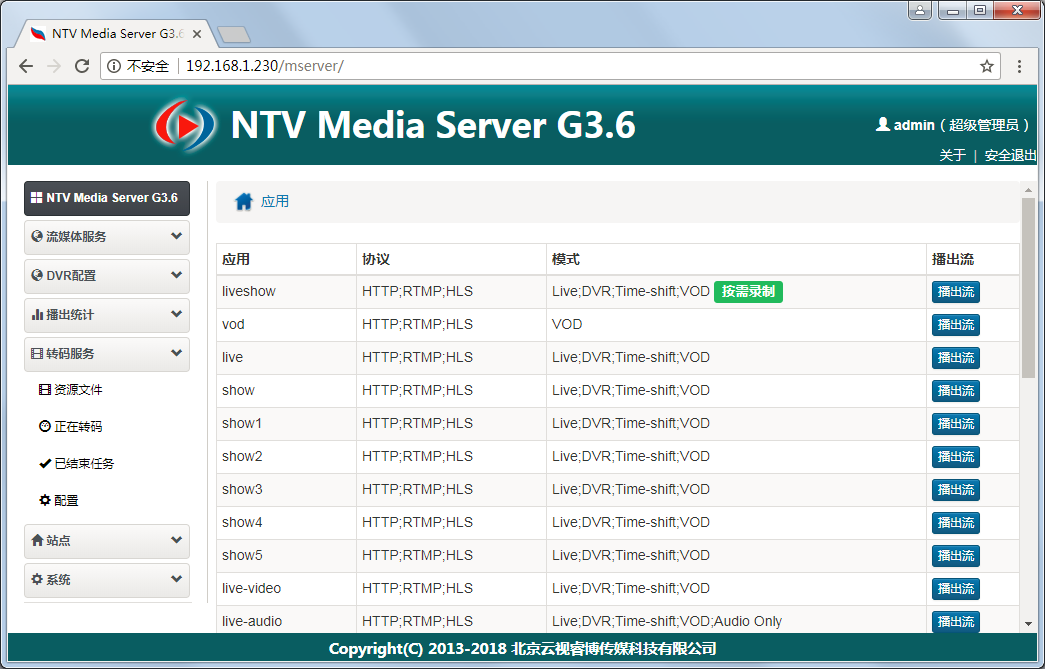Viewport: 1045px width, 669px height.
Task: Click the live-video application name
Action: pos(251,588)
